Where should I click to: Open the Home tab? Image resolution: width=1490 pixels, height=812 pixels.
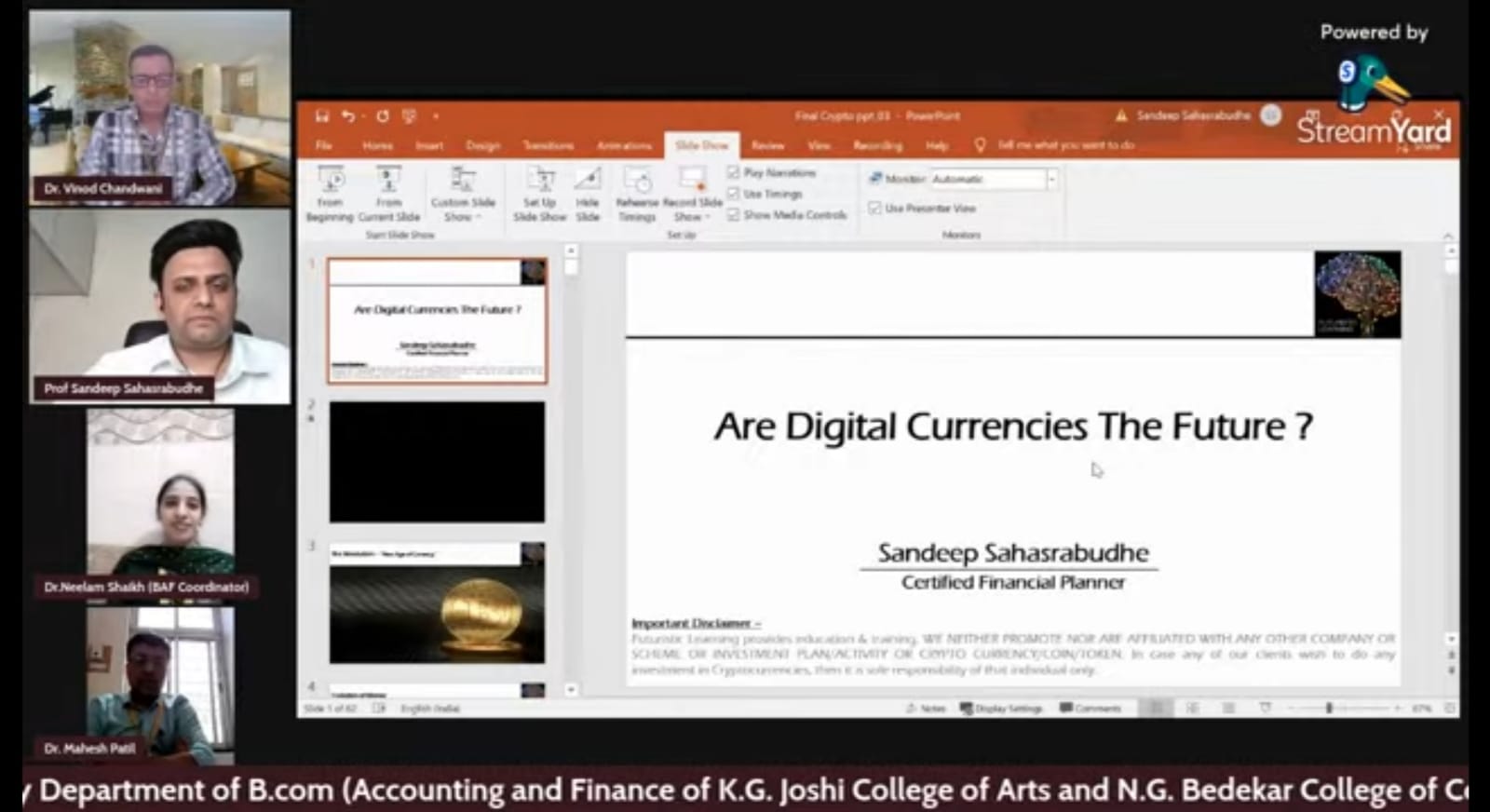click(377, 145)
